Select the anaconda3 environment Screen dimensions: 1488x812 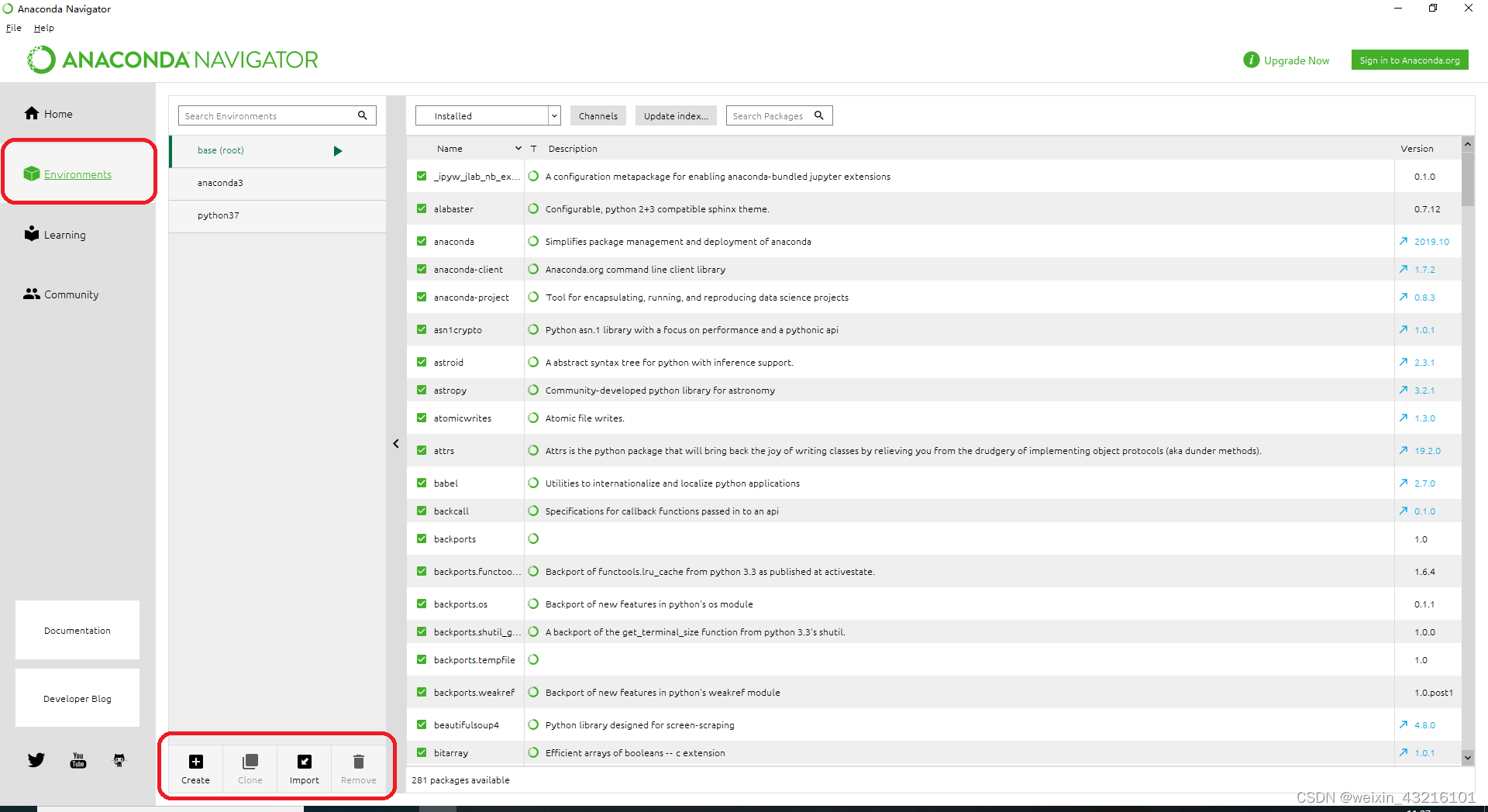[x=277, y=184]
